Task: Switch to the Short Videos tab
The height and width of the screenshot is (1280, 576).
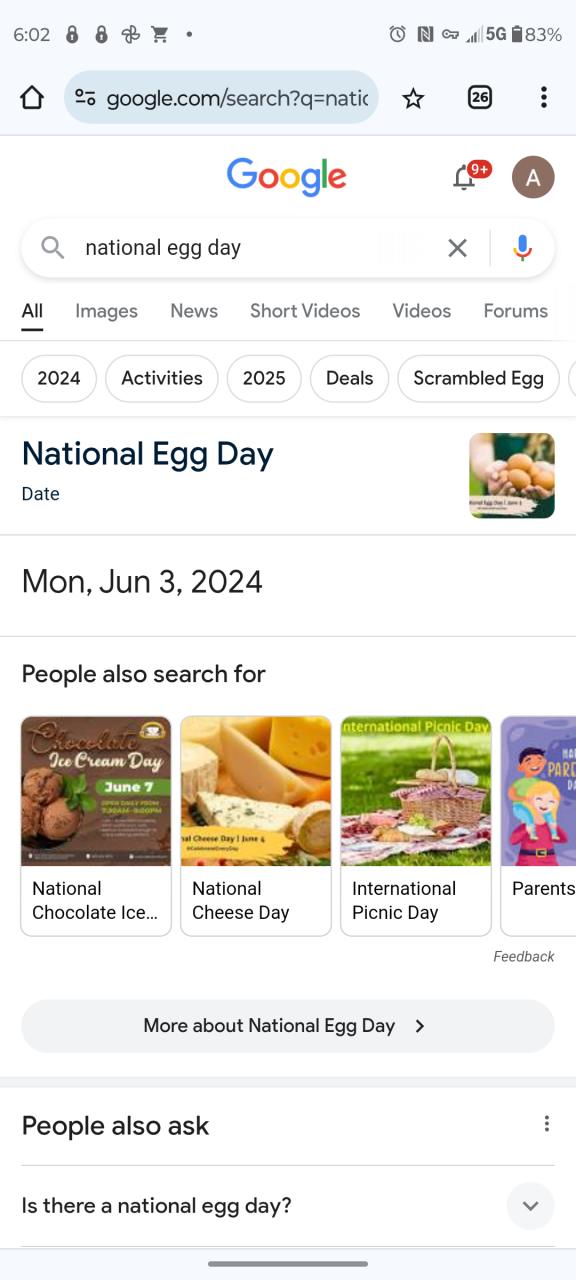Action: [305, 311]
